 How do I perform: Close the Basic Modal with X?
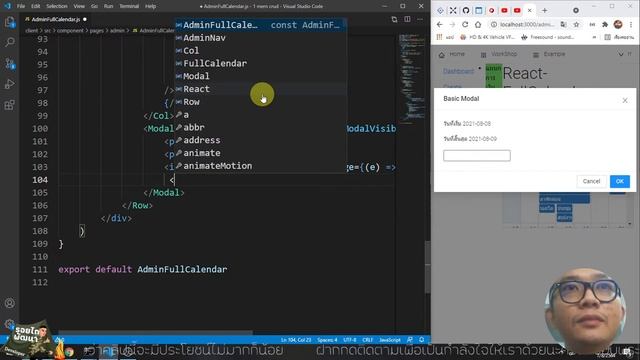[x=625, y=100]
